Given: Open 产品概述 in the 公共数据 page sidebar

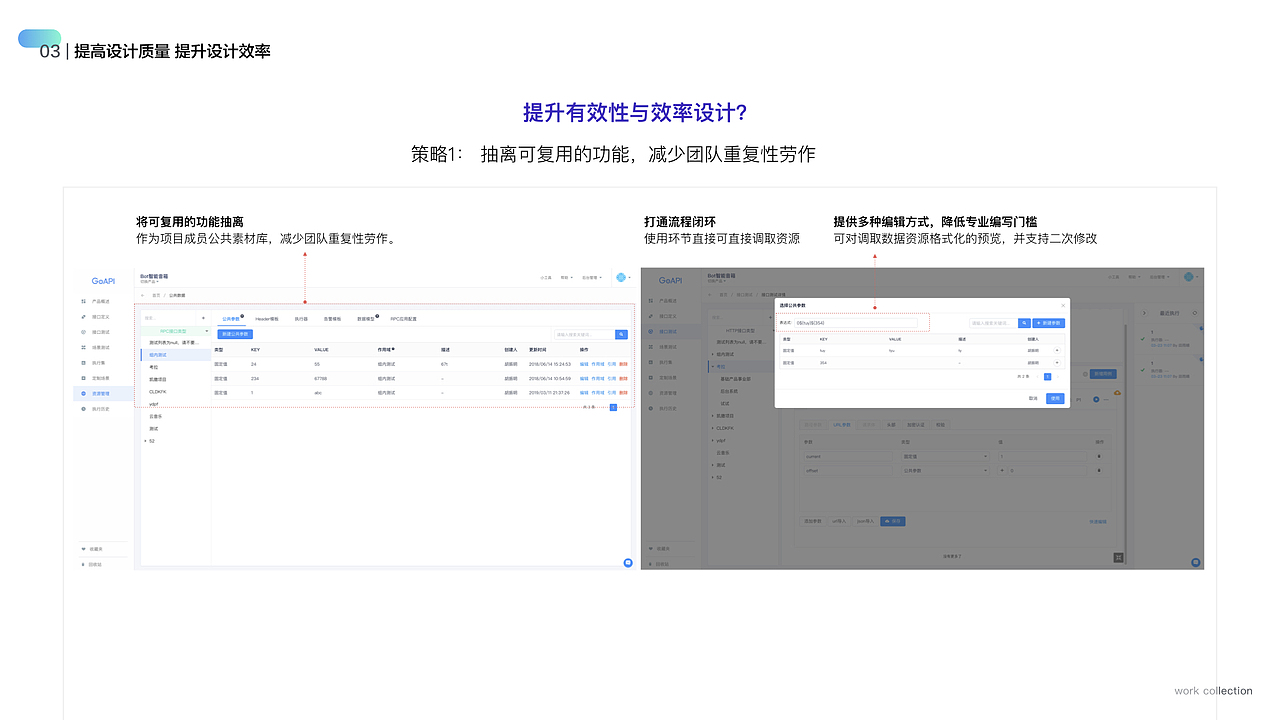Looking at the screenshot, I should [101, 301].
